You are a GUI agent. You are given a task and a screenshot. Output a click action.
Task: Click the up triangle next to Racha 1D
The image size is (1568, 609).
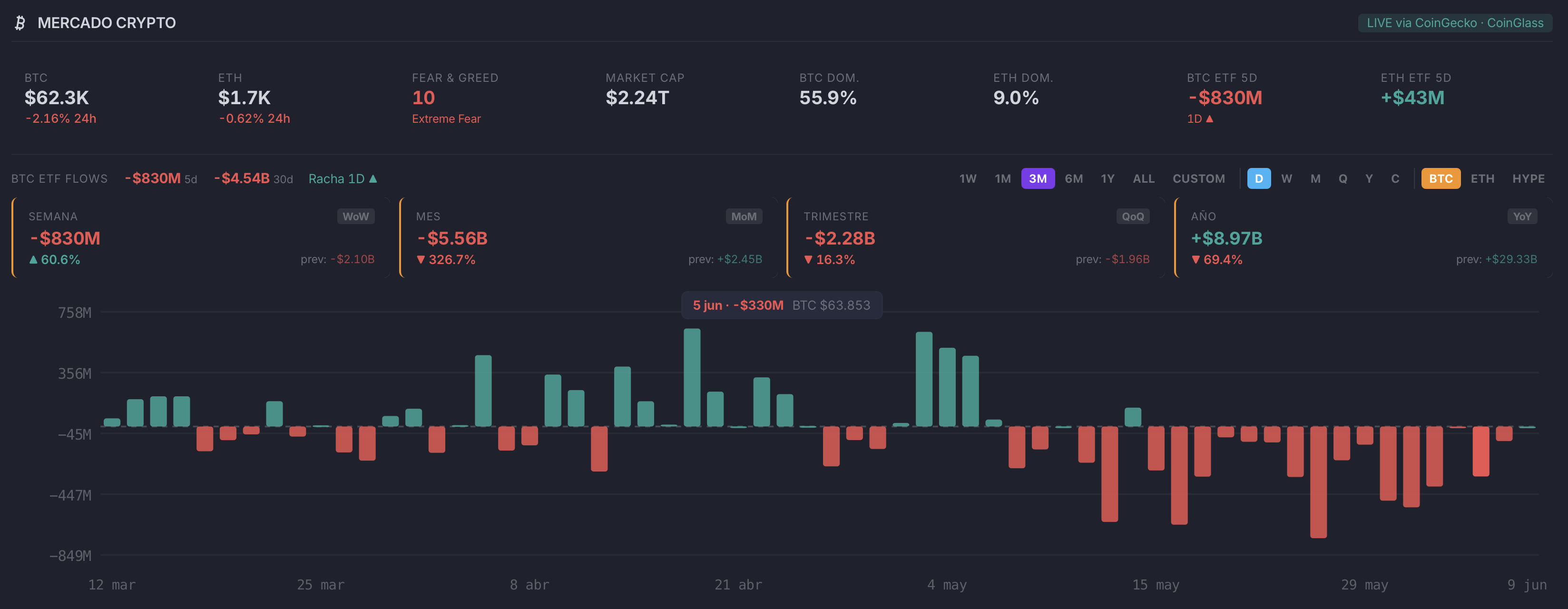click(373, 178)
